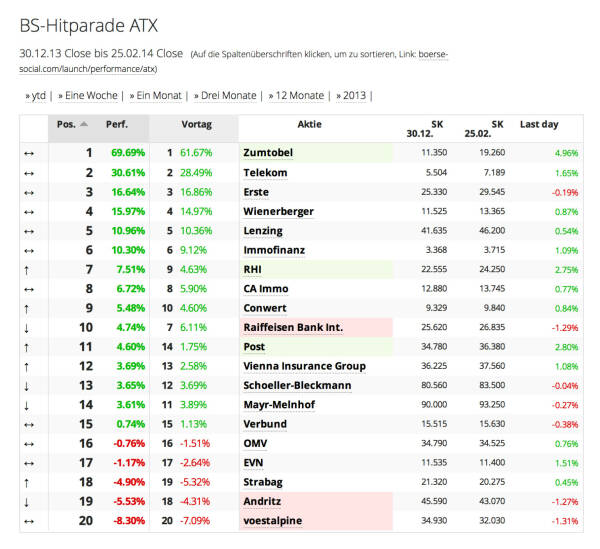Open Raiffeisen Bank Int. stock
Viewport: 600px width, 549px height.
tap(293, 328)
